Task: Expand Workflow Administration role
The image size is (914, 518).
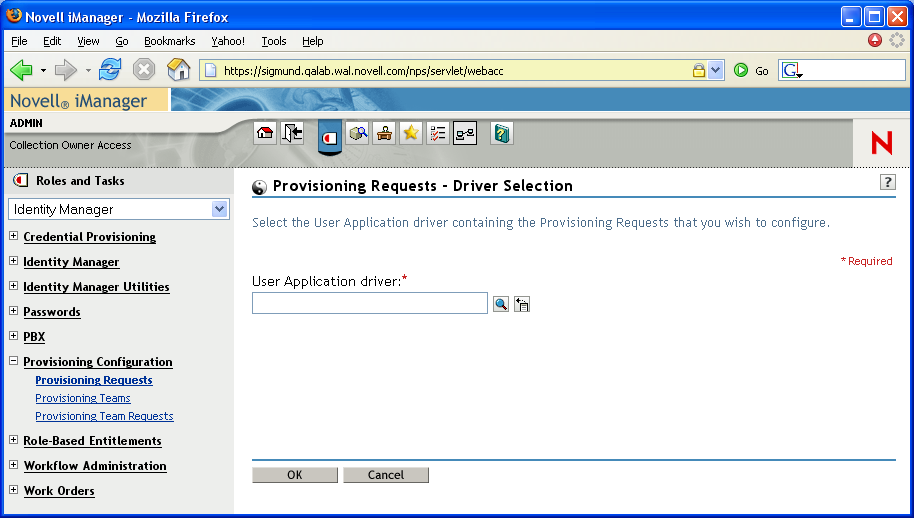Action: (x=13, y=464)
